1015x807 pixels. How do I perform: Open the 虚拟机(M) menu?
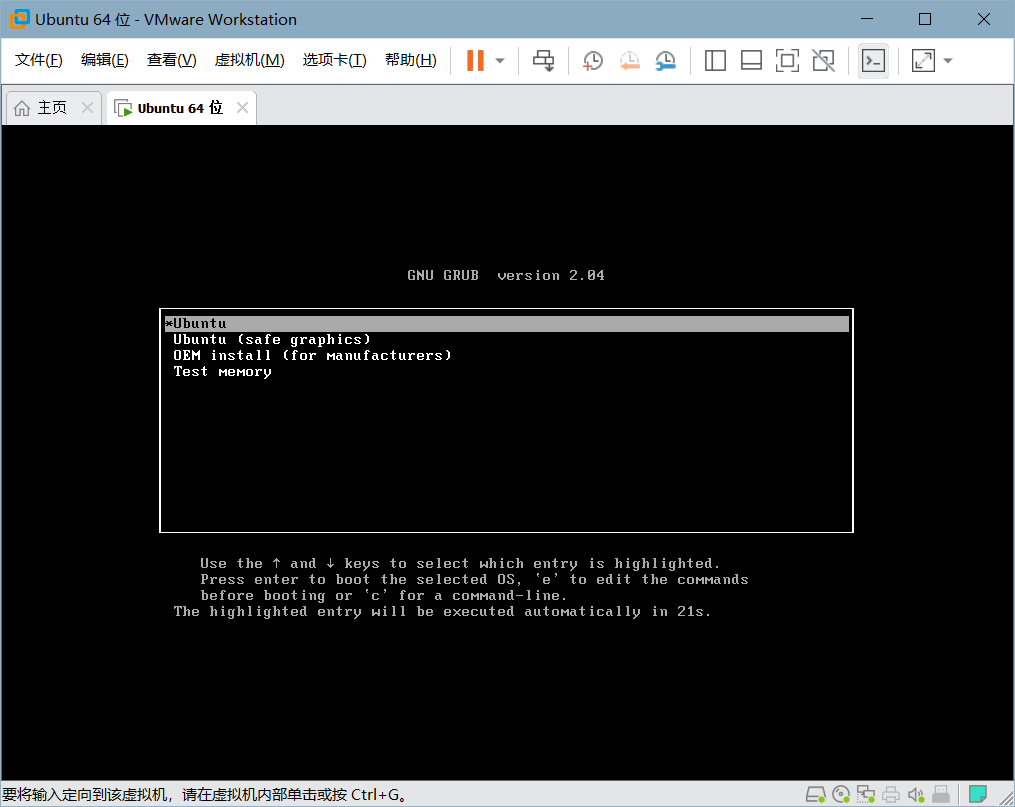pyautogui.click(x=249, y=60)
